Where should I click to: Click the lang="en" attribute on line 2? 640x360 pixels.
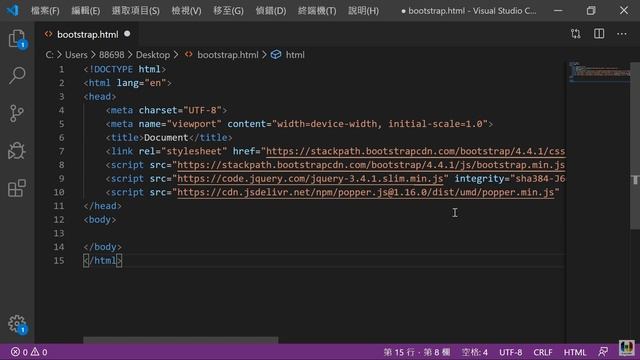click(141, 83)
